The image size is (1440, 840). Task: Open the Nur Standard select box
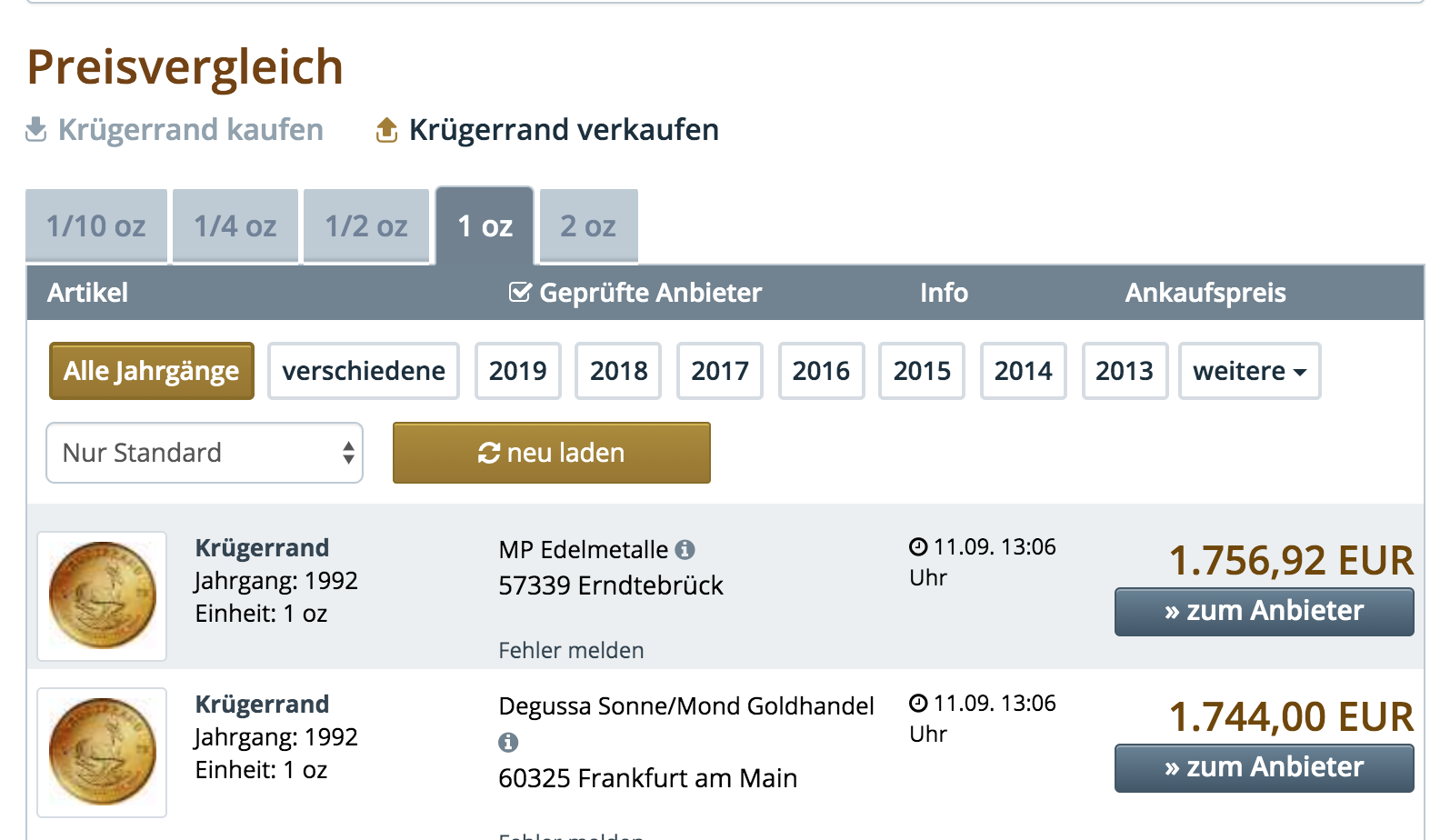pos(205,453)
